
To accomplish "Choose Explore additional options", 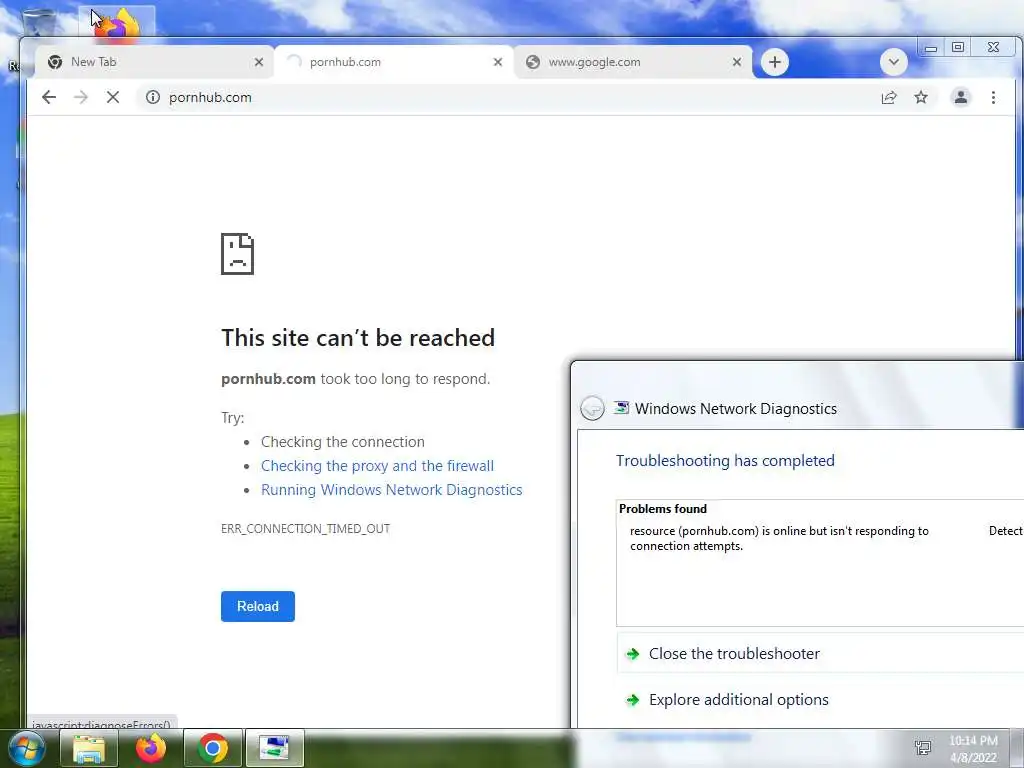I will coord(820,700).
